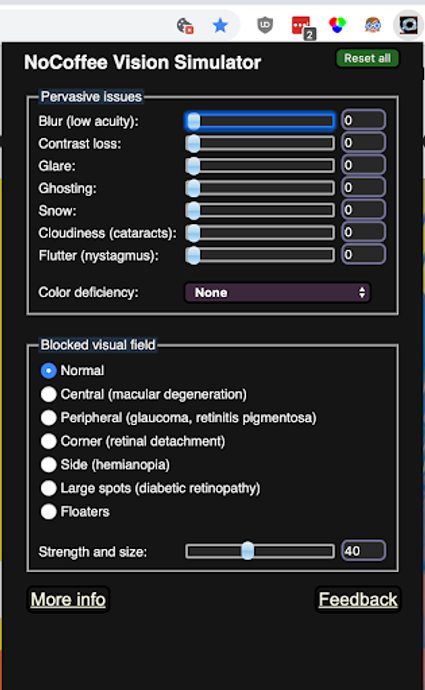Open the Color deficiency dropdown

278,293
